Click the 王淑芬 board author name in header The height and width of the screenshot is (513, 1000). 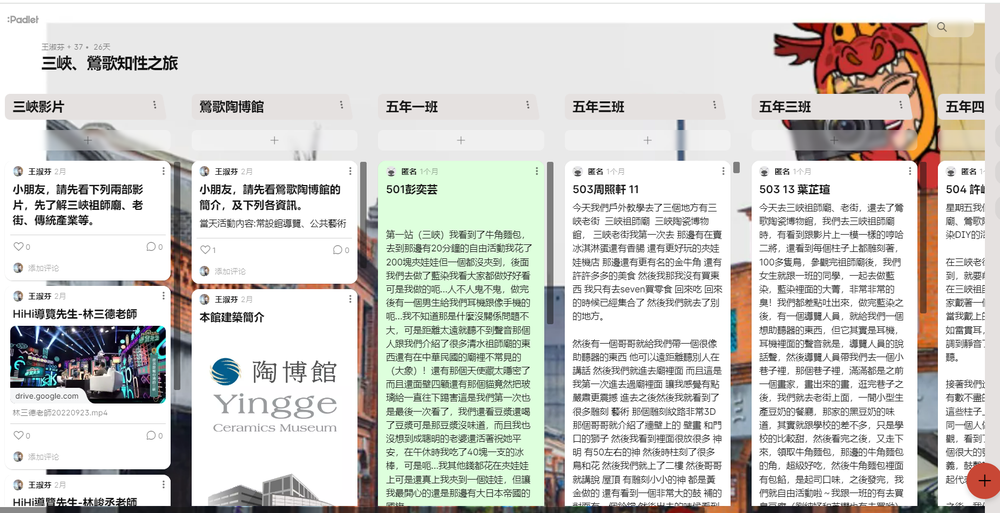53,47
